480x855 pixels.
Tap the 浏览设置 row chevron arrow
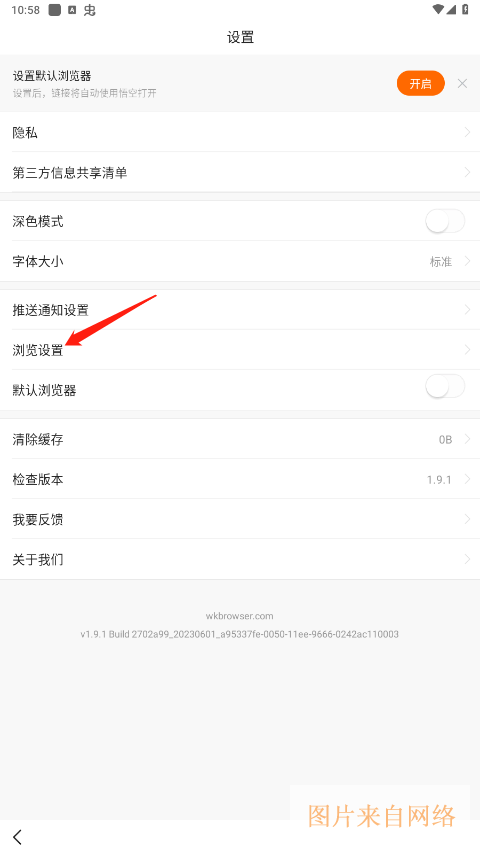pos(467,350)
